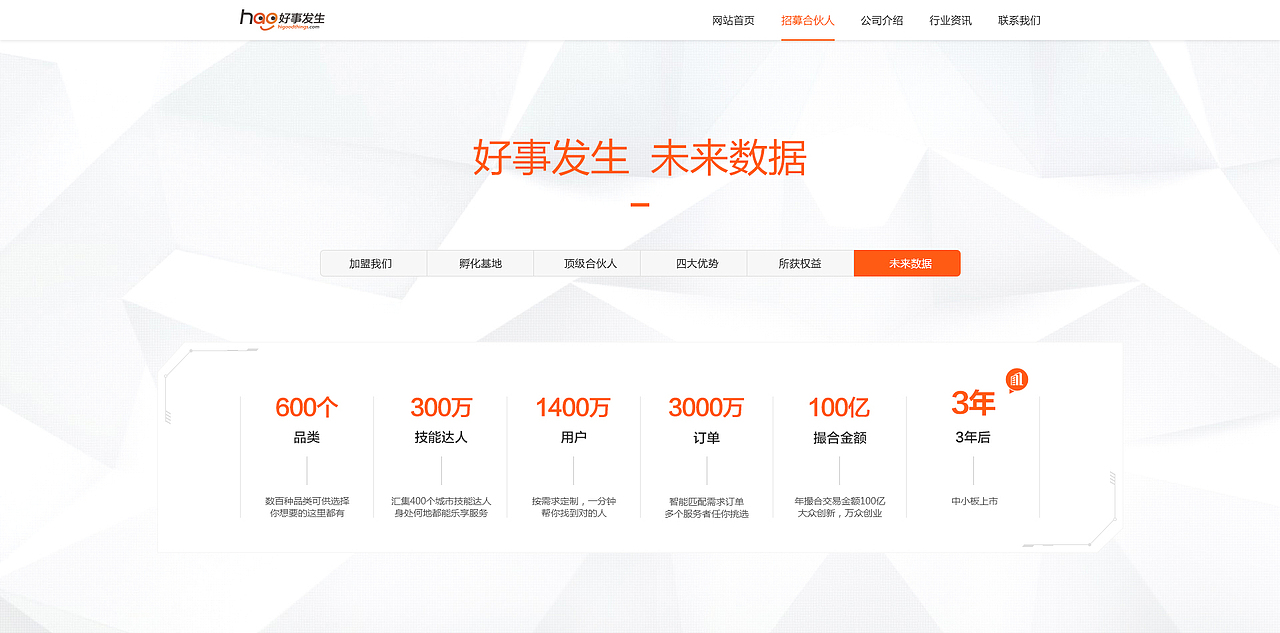
Task: Click the 300万 statistic
Action: [441, 407]
